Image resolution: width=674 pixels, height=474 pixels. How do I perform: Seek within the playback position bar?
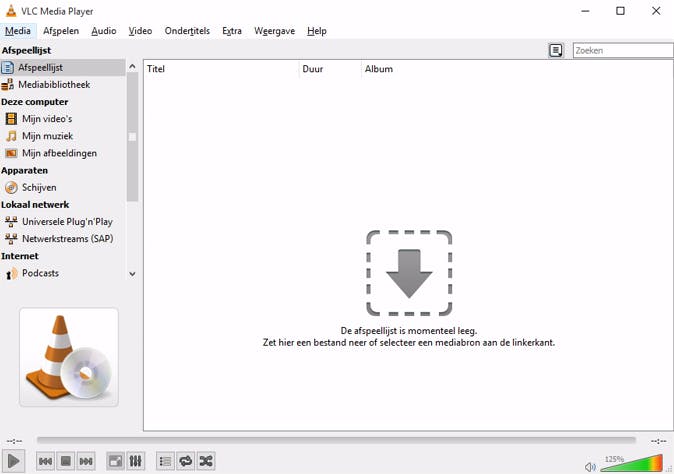(x=336, y=440)
